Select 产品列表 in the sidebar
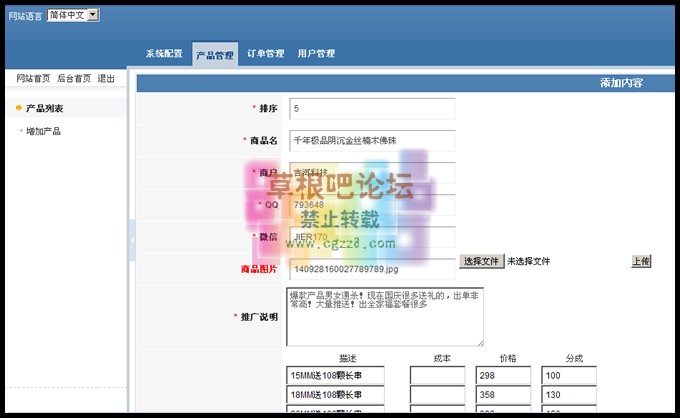 44,108
